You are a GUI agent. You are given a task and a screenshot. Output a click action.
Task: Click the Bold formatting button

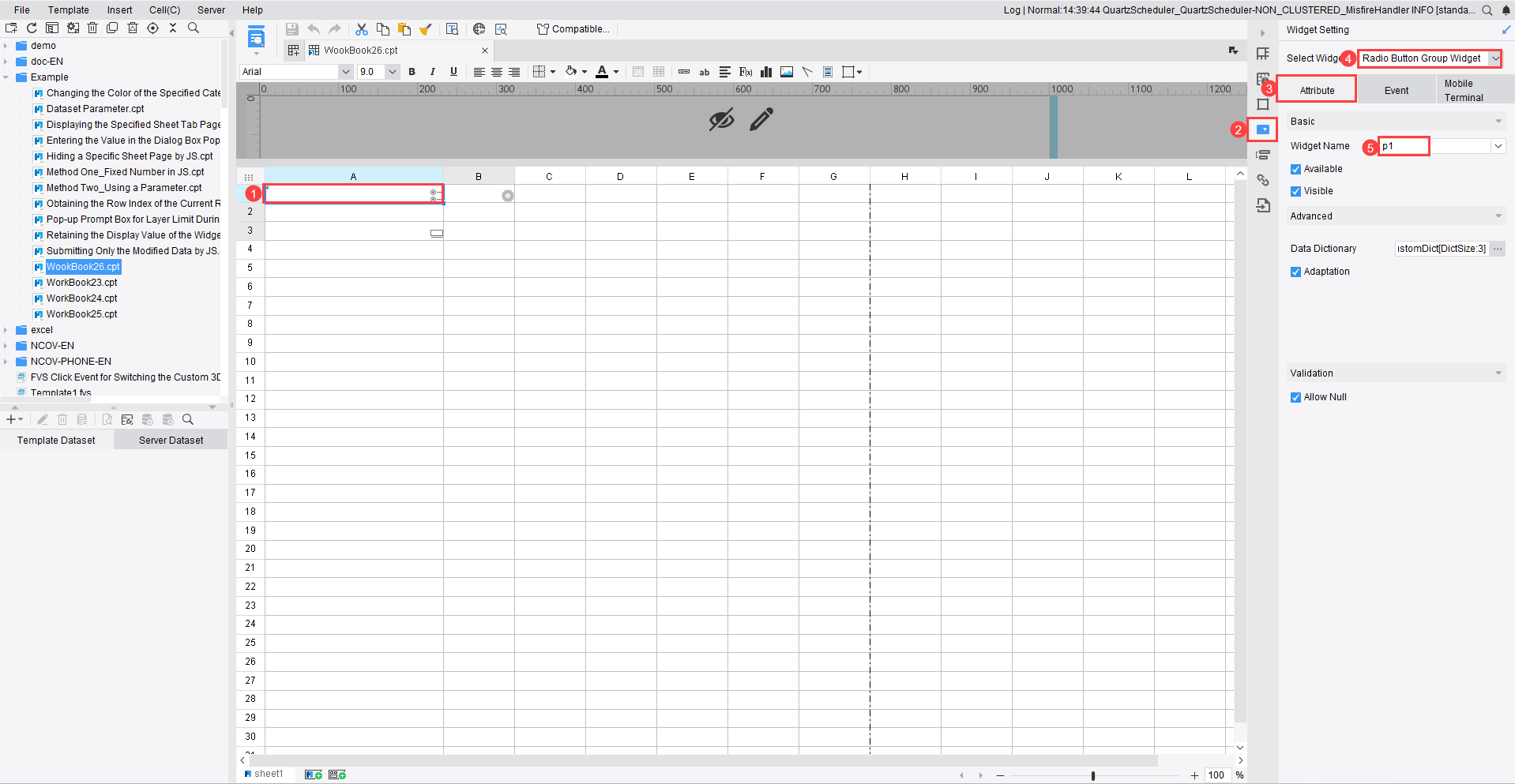[x=412, y=72]
